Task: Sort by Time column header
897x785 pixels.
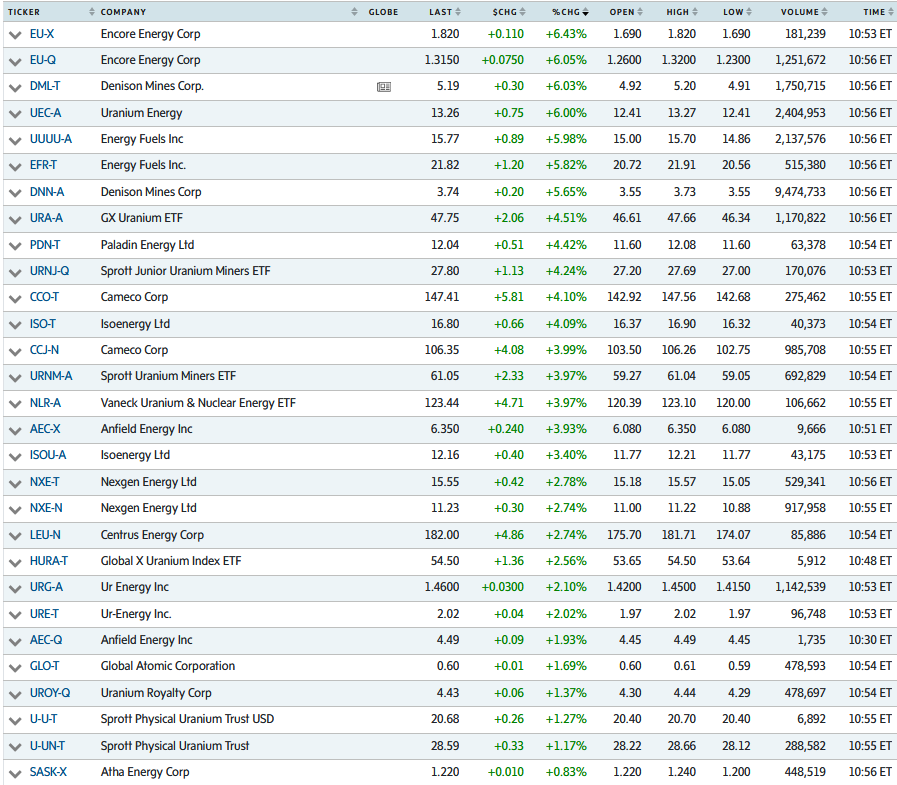Action: 879,12
